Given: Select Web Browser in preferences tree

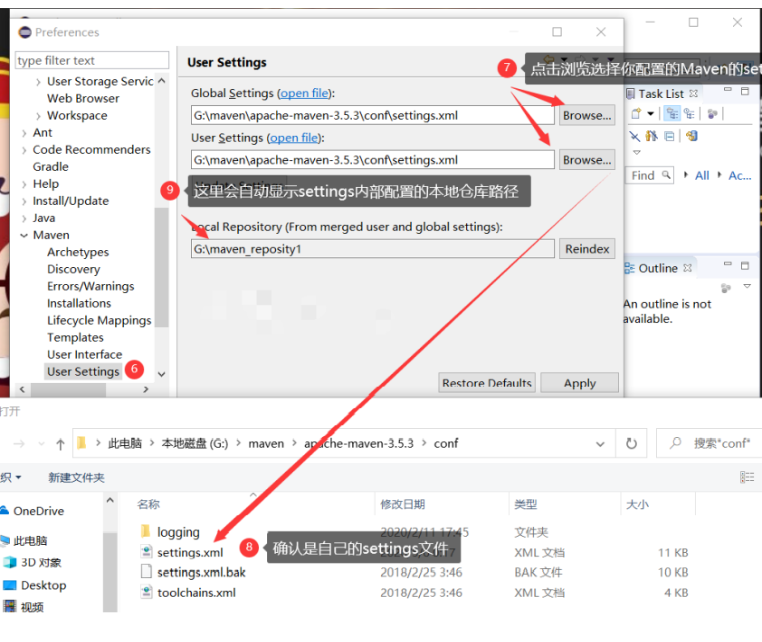Looking at the screenshot, I should (83, 99).
